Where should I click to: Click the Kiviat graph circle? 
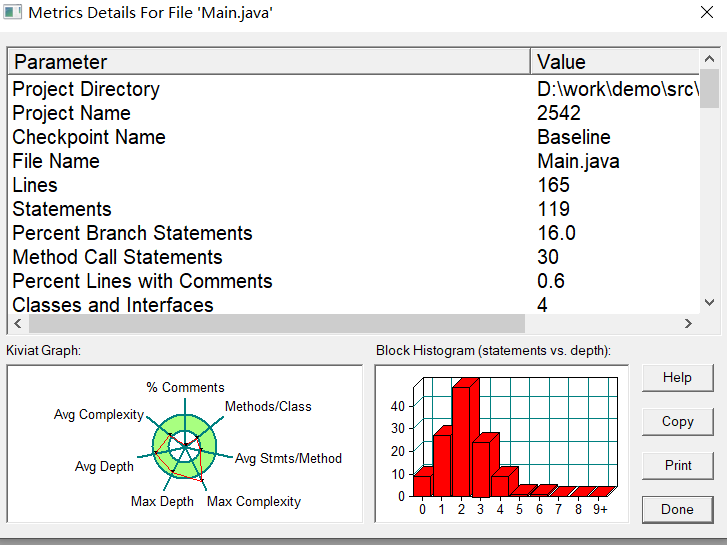(185, 445)
